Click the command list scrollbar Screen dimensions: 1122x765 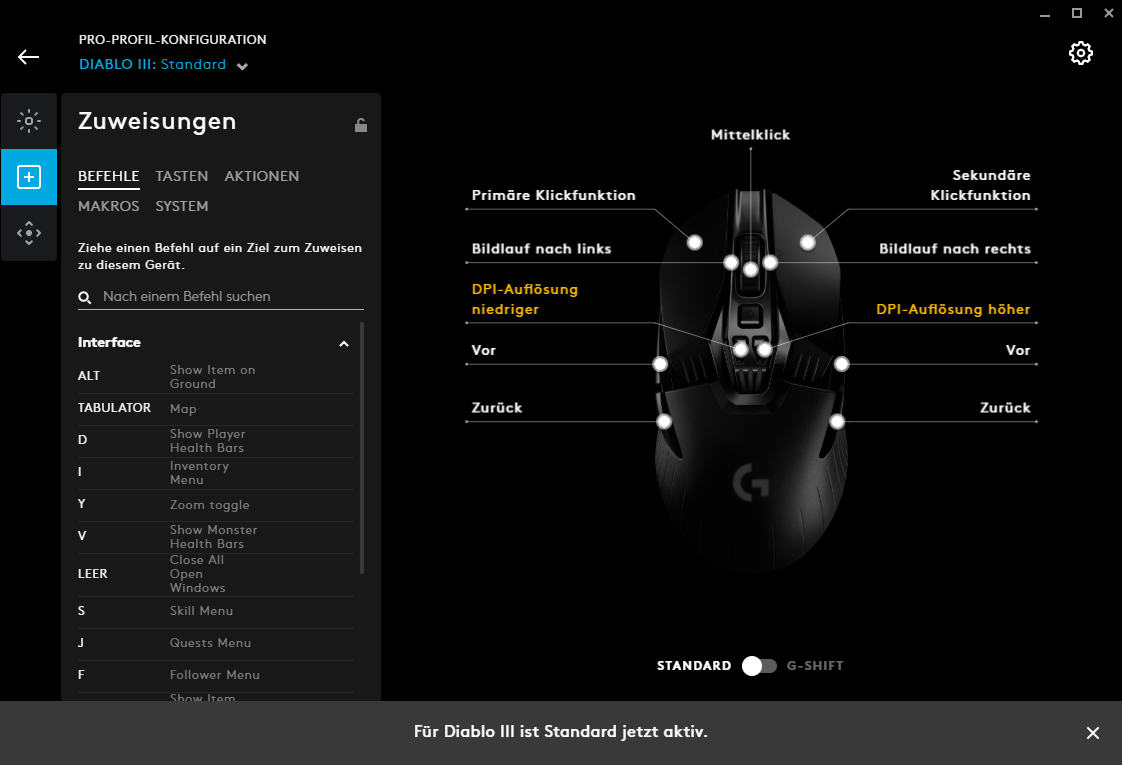[362, 448]
